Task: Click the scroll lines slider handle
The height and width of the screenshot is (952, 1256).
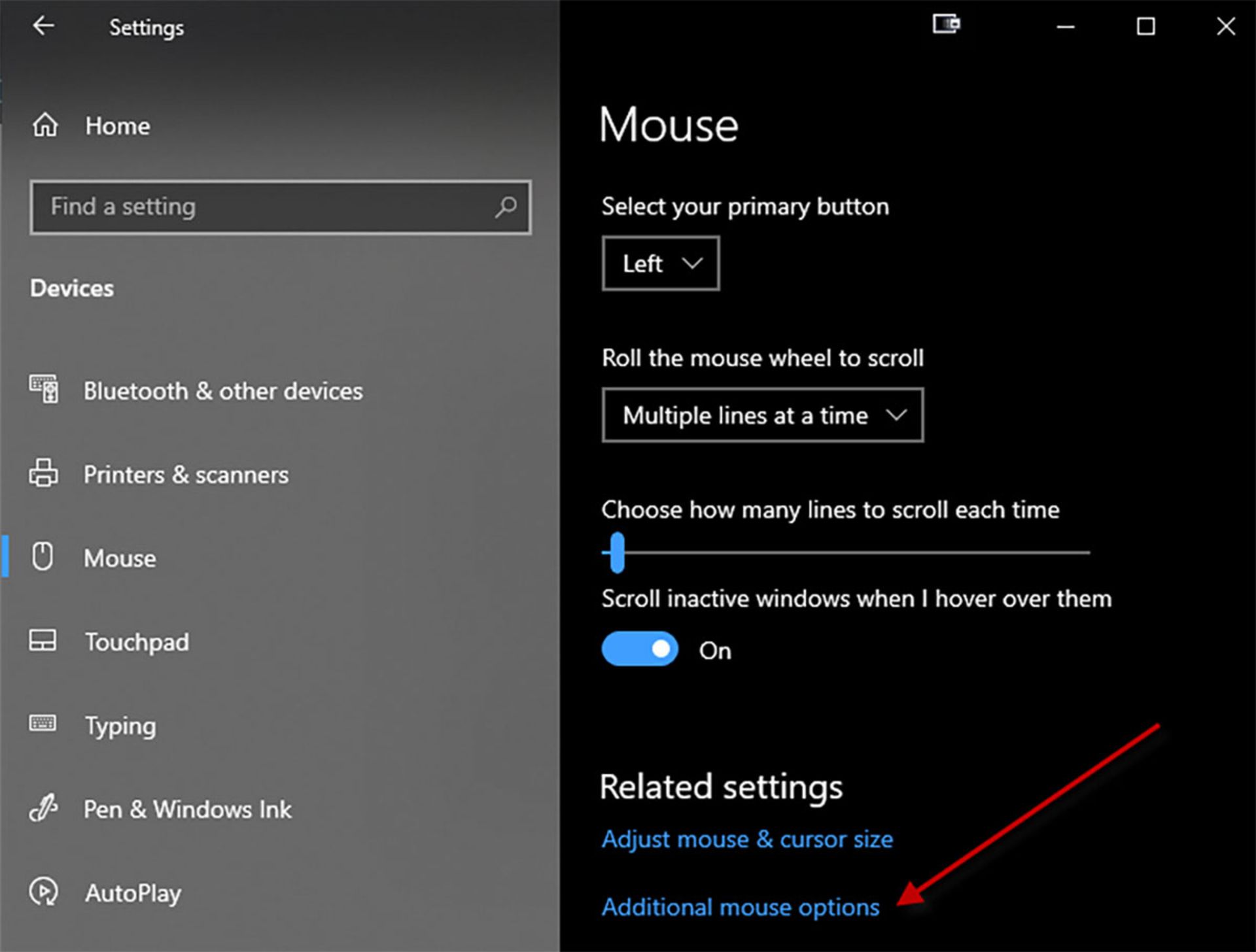Action: 617,552
